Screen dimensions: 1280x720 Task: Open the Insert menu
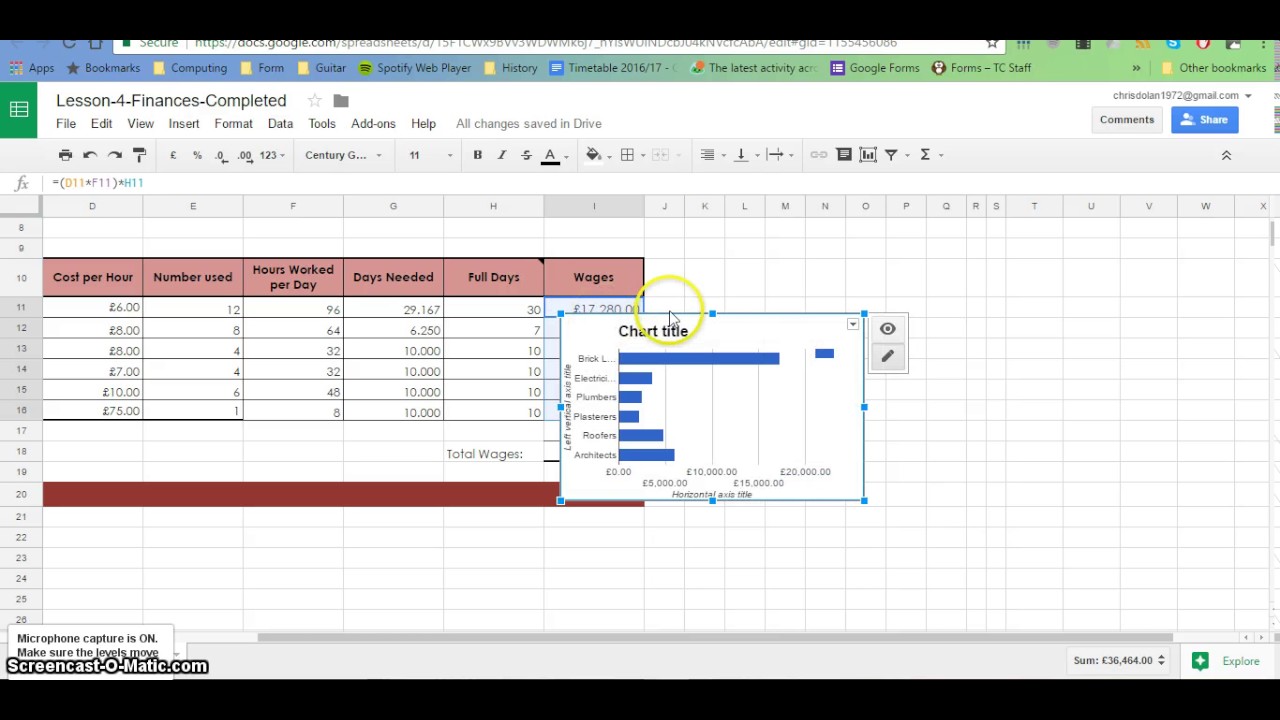tap(184, 124)
